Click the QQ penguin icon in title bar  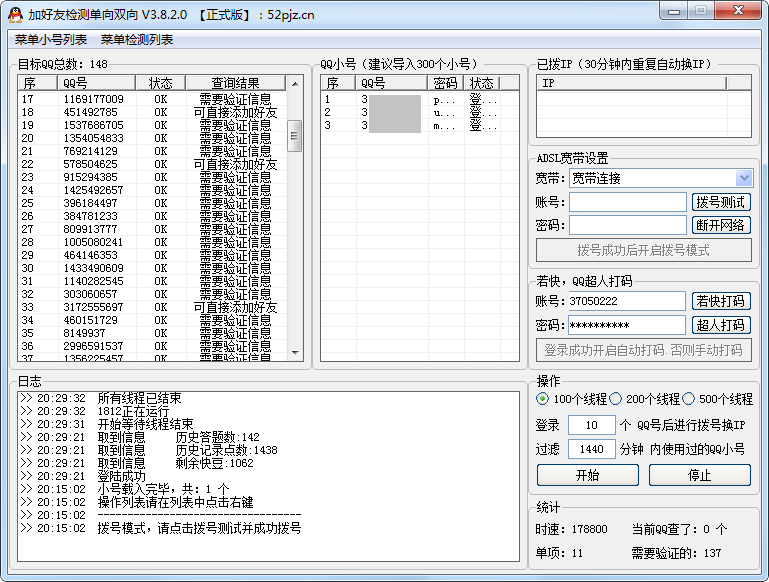[x=15, y=14]
